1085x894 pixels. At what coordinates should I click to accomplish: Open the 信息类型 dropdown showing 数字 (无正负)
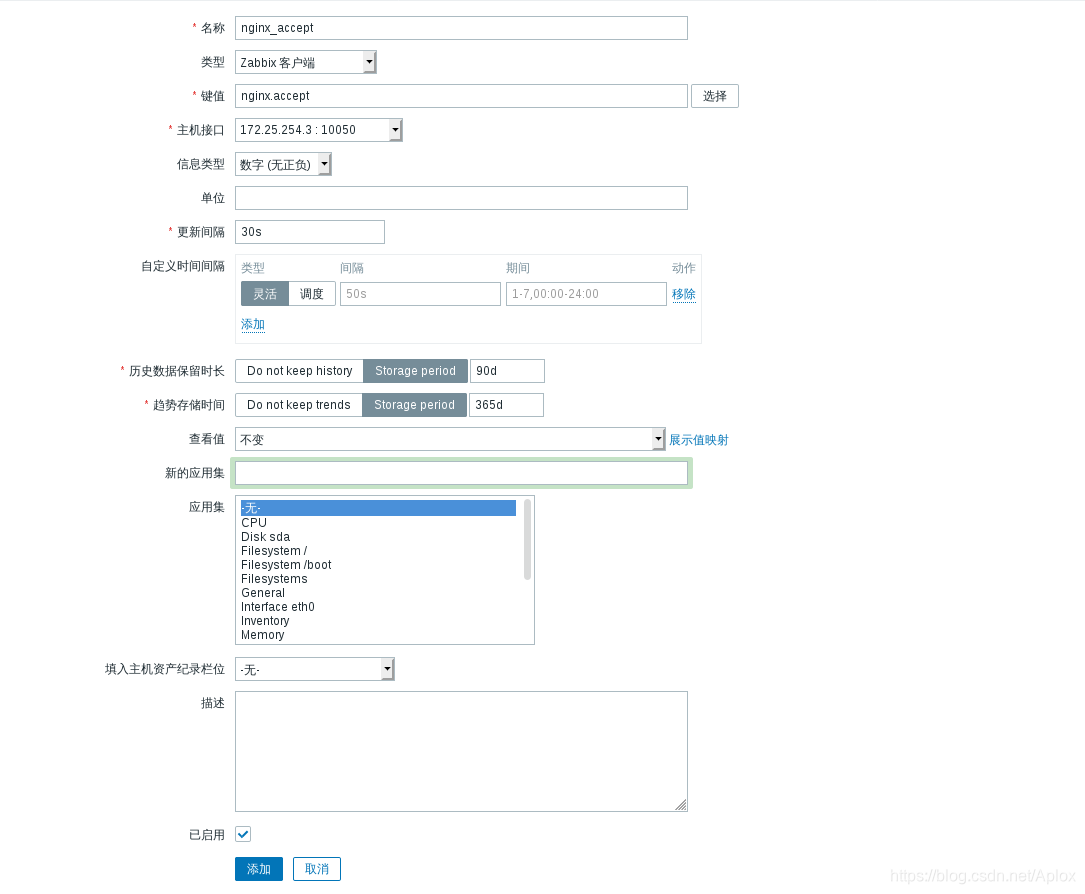coord(283,164)
